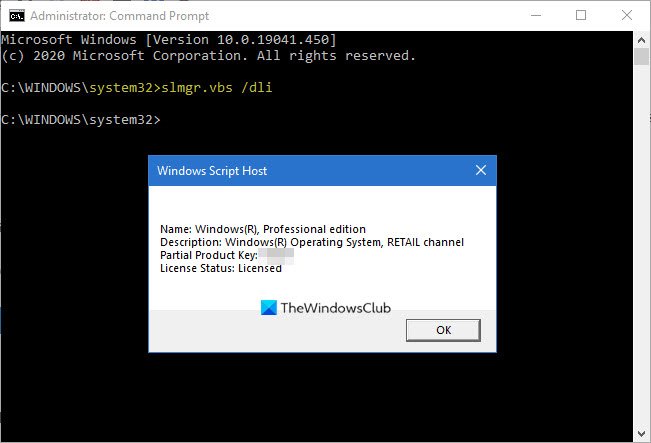Click the 'RETAIL channel' description line
The image size is (651, 443).
pos(312,242)
